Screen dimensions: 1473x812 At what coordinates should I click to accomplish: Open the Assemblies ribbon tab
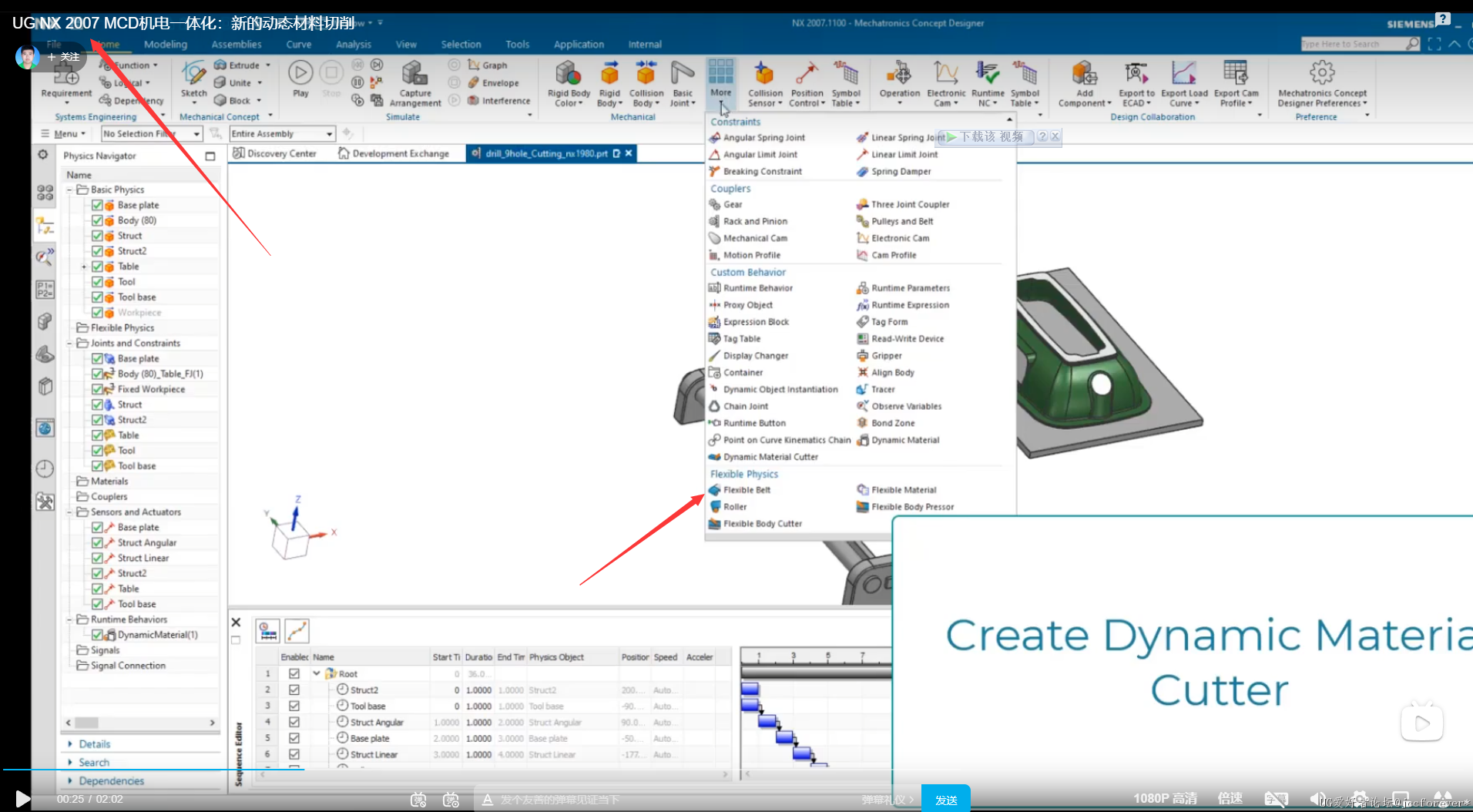(x=237, y=45)
